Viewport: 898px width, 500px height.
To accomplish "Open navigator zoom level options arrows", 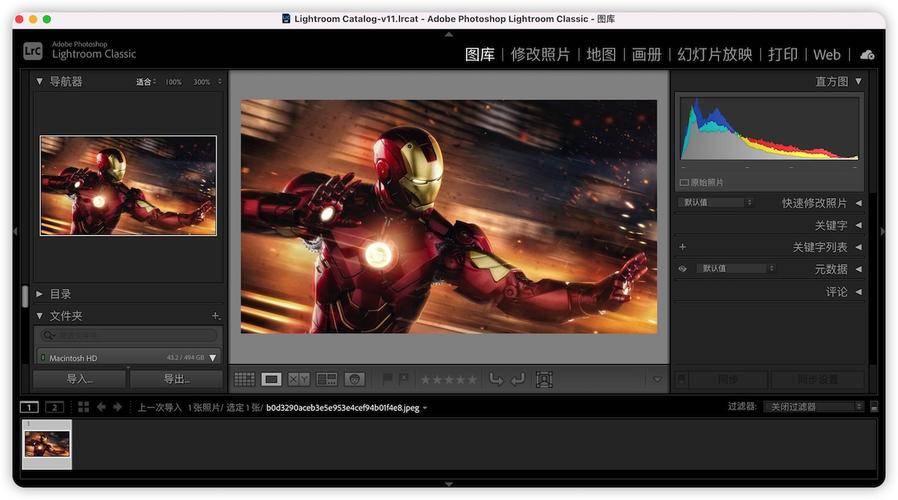I will [220, 81].
